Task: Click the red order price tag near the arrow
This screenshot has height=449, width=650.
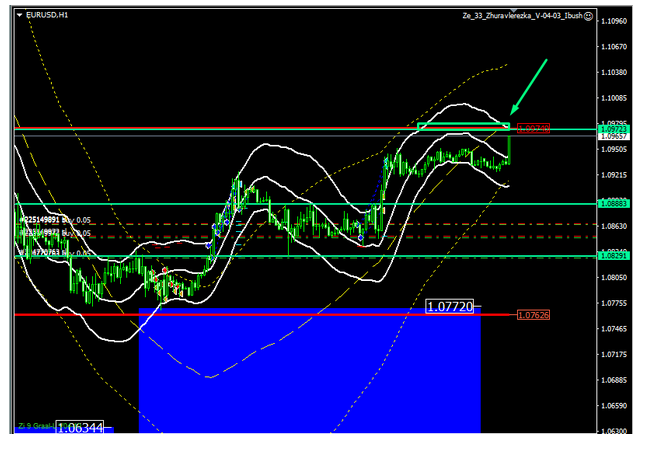Action: 532,128
